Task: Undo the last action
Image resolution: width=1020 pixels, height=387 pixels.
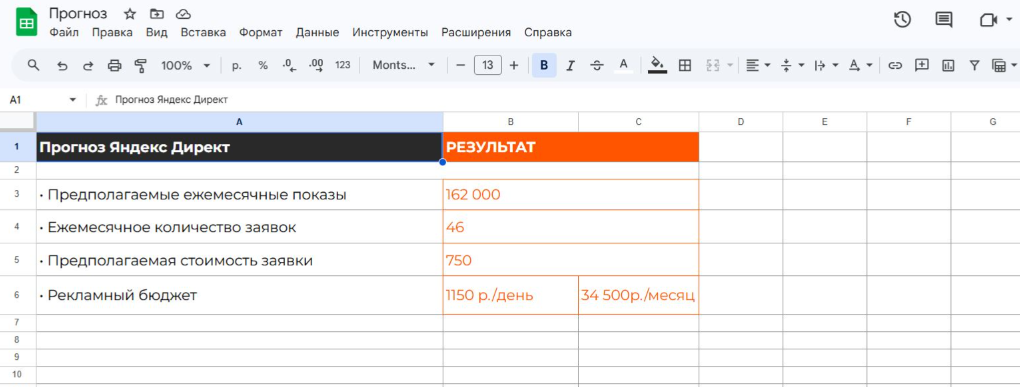Action: pos(62,65)
